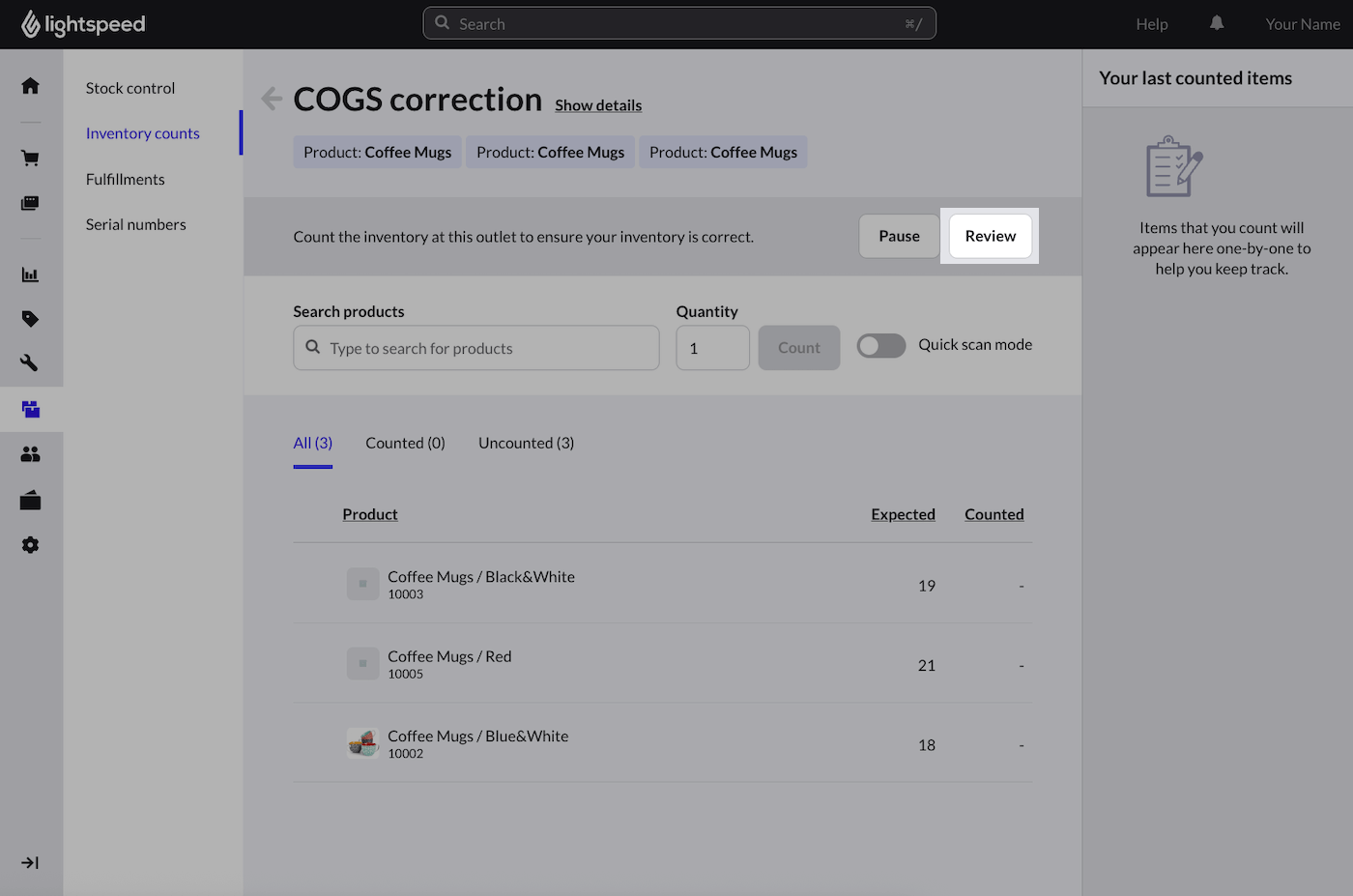Switch to the Uncounted (3) tab
This screenshot has width=1353, height=896.
[x=526, y=443]
